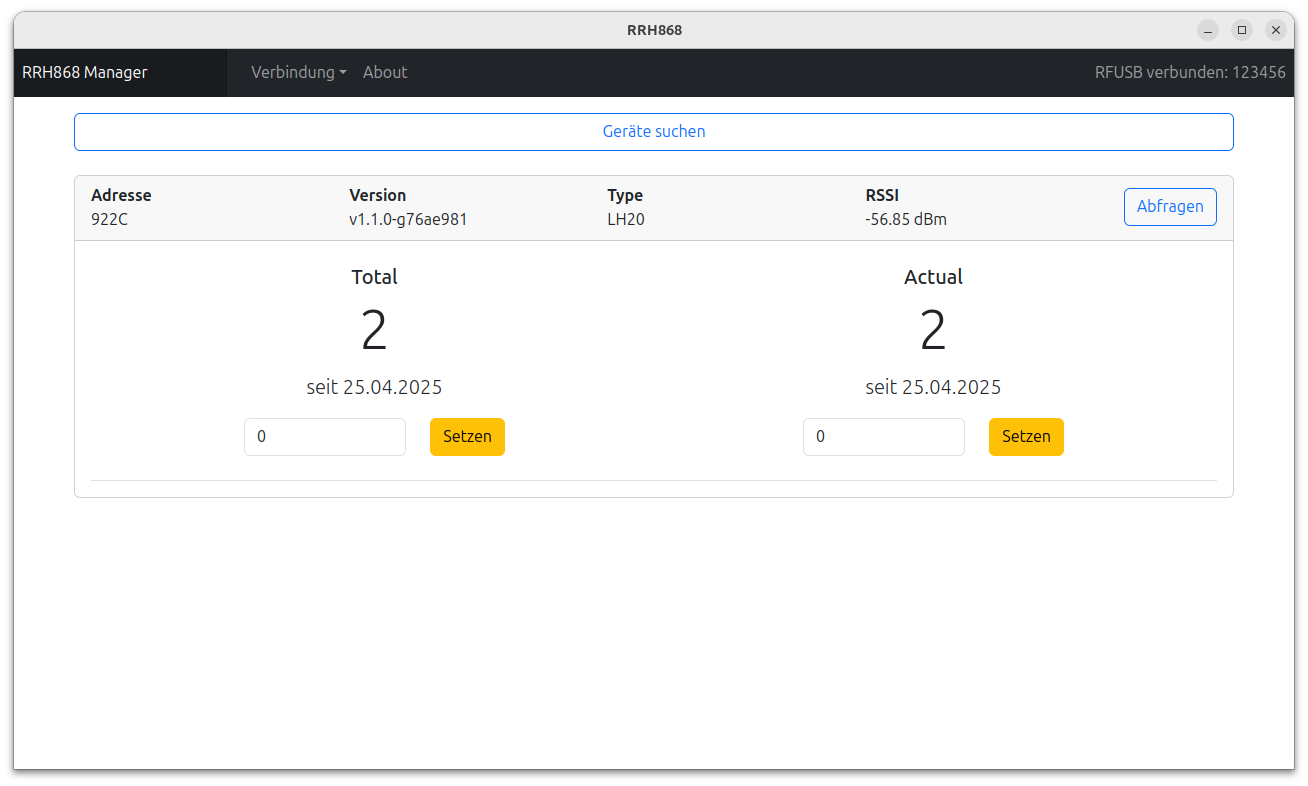1308x786 pixels.
Task: Click the date below the Total counter
Action: [x=374, y=387]
